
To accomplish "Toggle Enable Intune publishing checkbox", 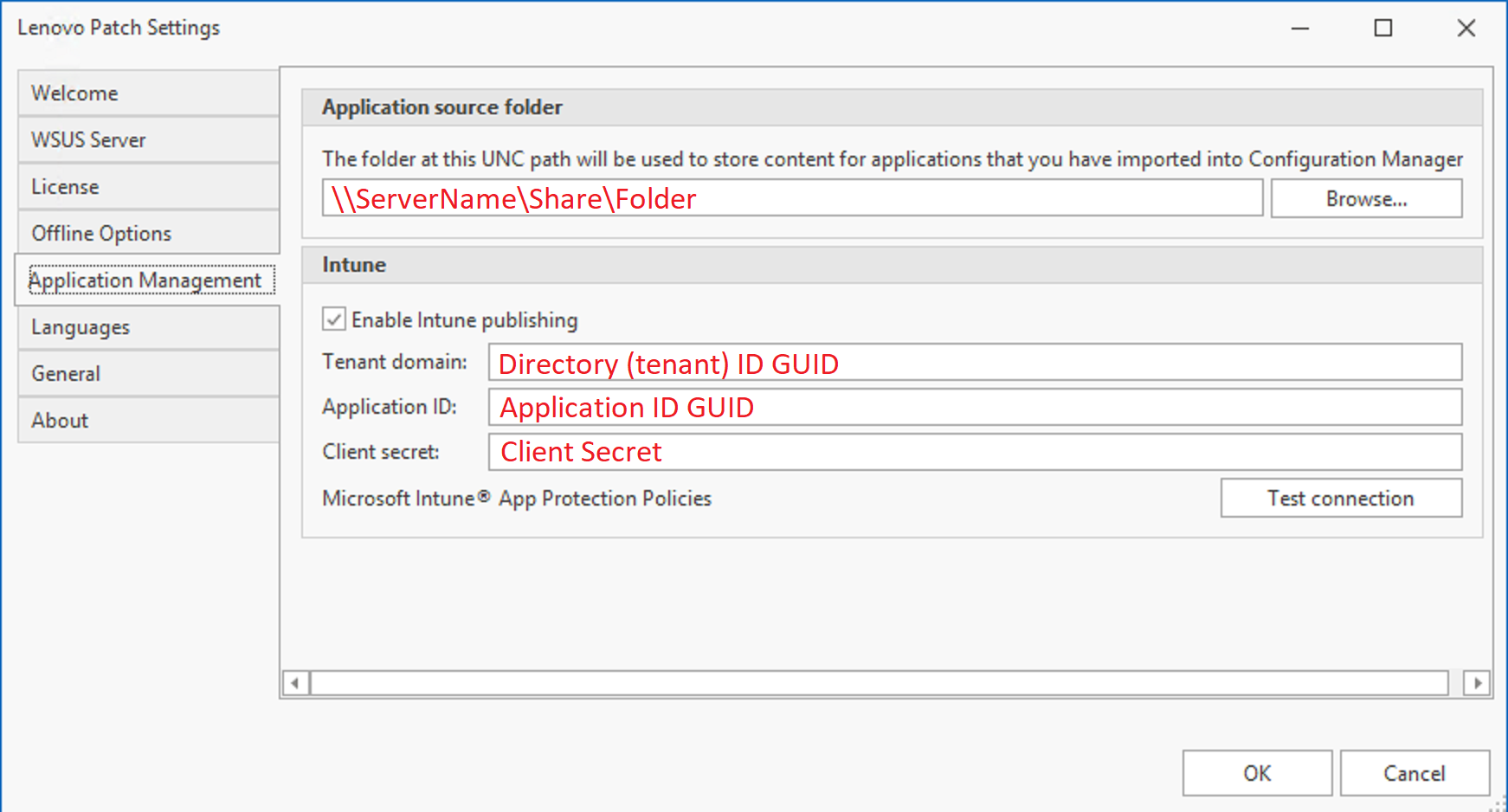I will 334,319.
